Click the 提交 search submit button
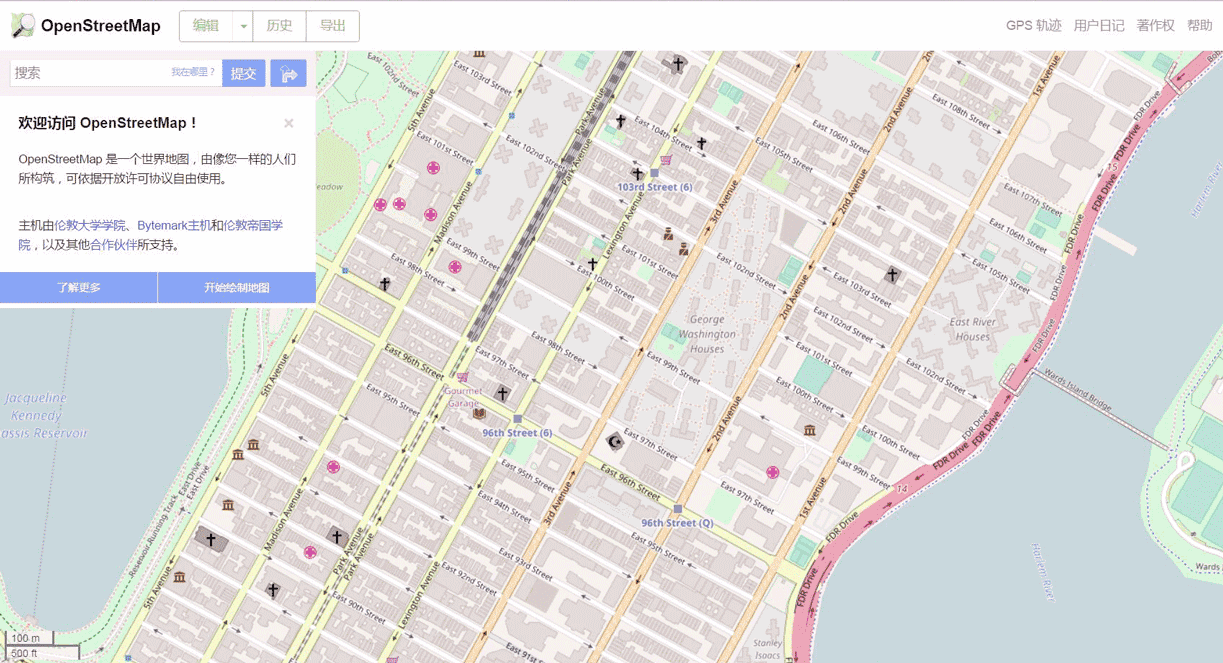 (x=244, y=73)
